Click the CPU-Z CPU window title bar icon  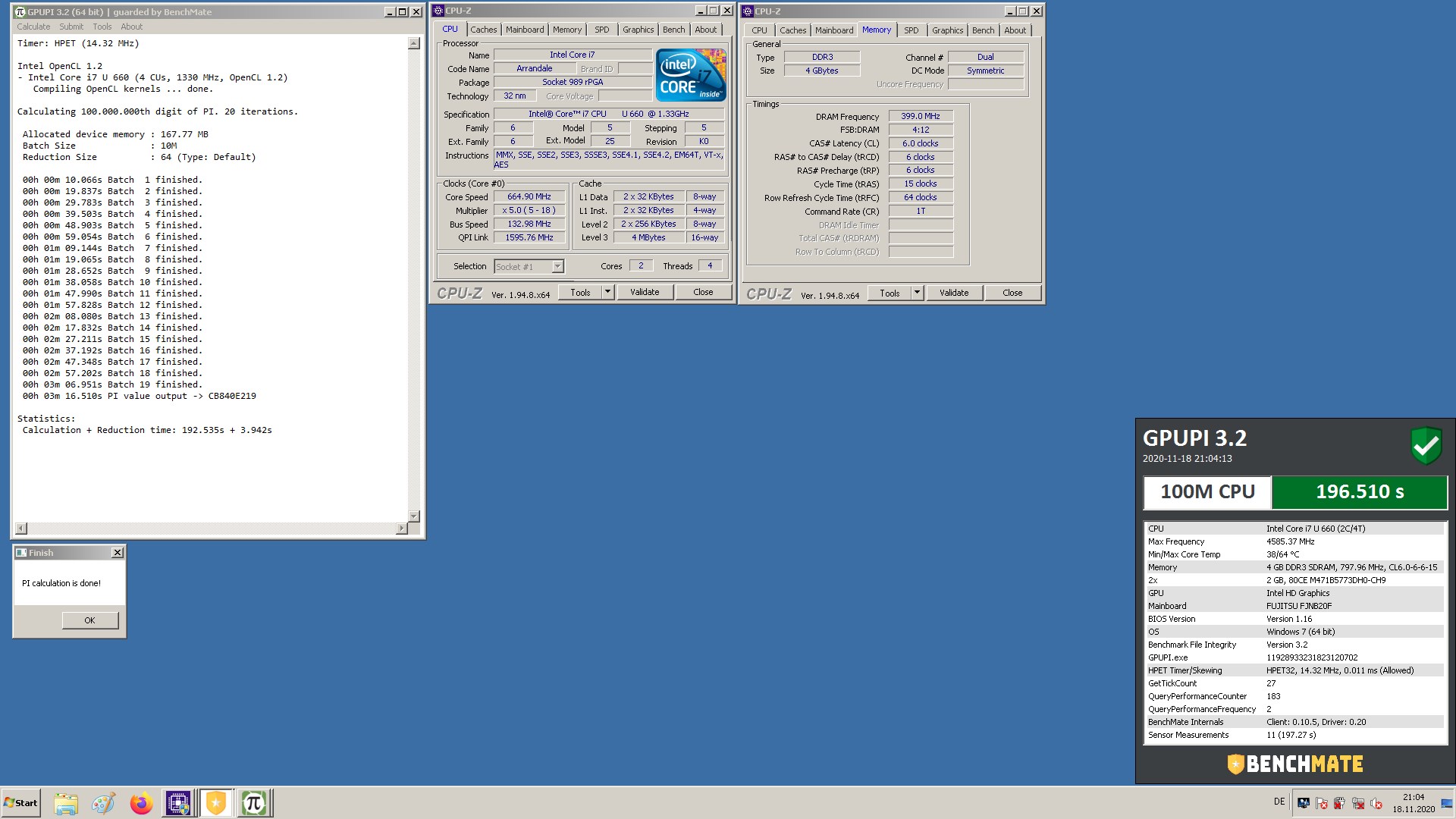[438, 11]
